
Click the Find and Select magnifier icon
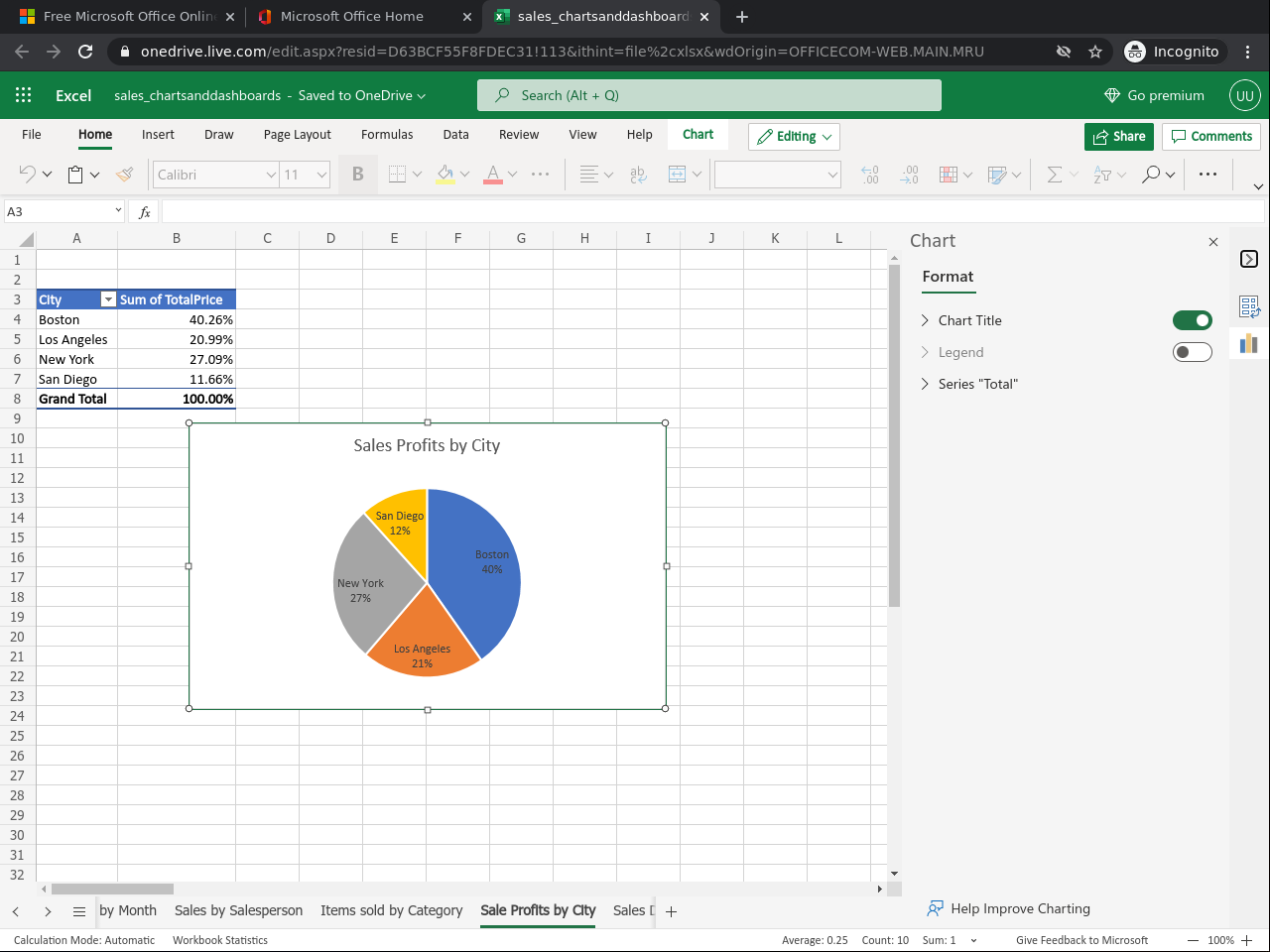[x=1151, y=175]
